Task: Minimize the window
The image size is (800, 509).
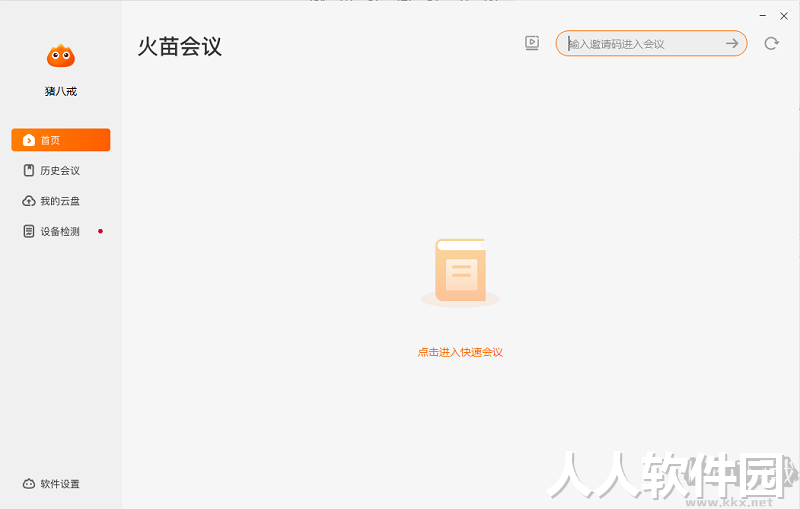Action: 763,16
